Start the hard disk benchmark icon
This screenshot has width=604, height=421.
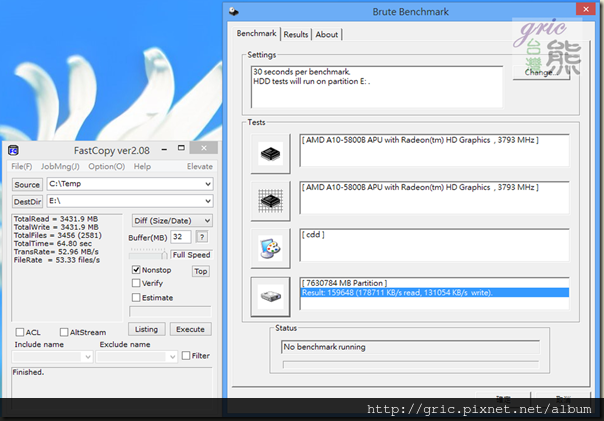270,296
